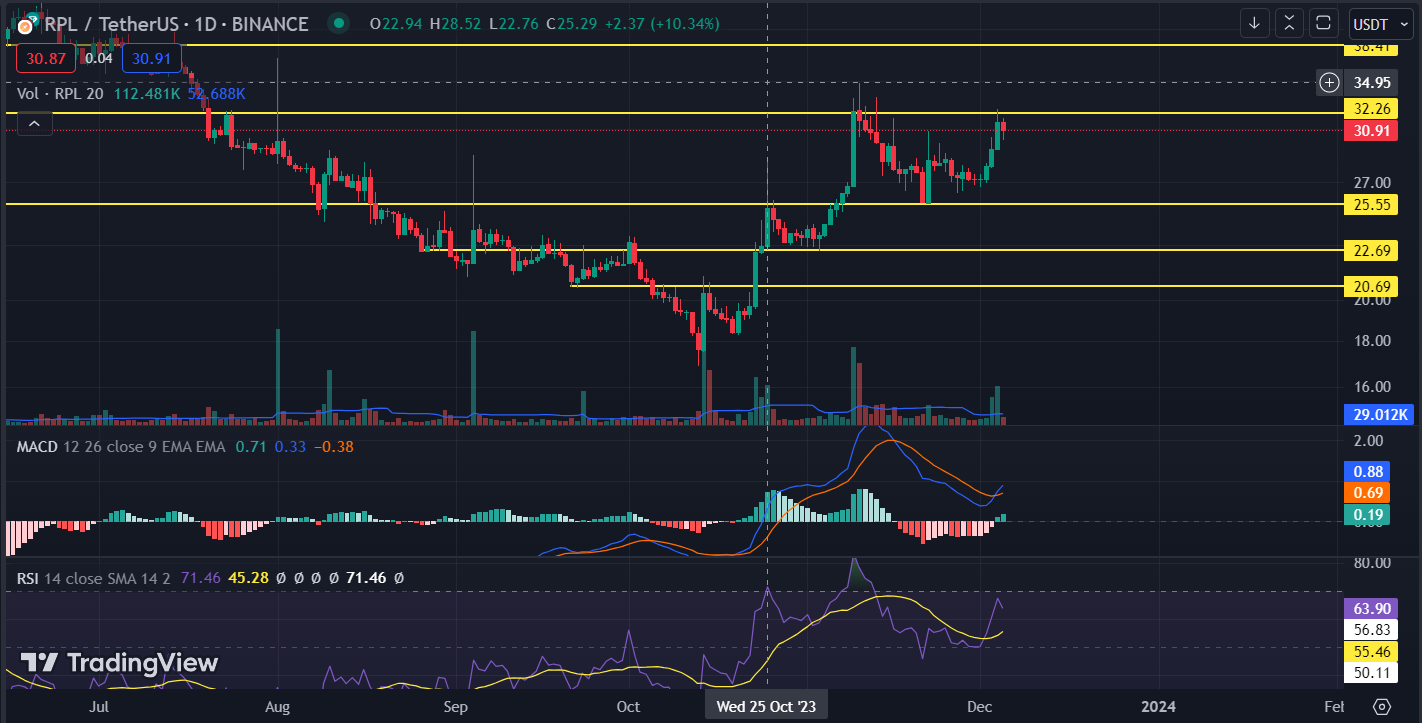
Task: Click the RPL coin logo icon
Action: pos(29,24)
